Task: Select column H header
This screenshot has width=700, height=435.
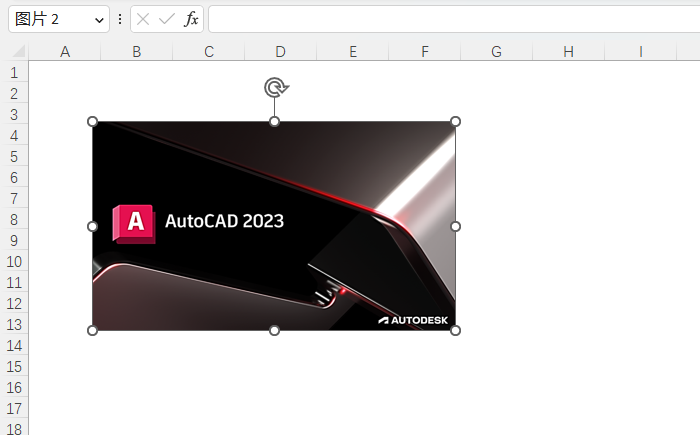Action: pyautogui.click(x=568, y=52)
